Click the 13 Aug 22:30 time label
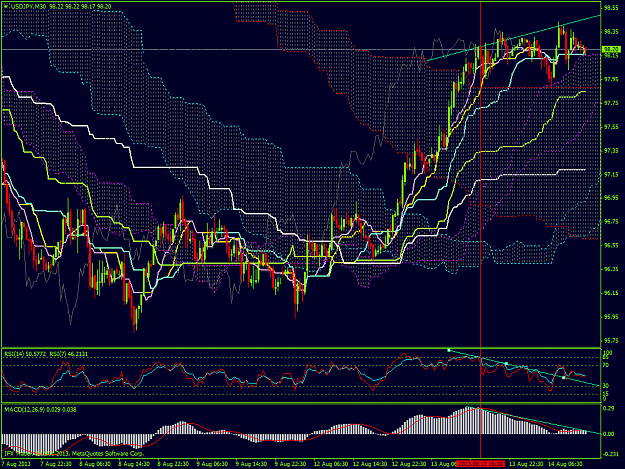 coord(526,464)
